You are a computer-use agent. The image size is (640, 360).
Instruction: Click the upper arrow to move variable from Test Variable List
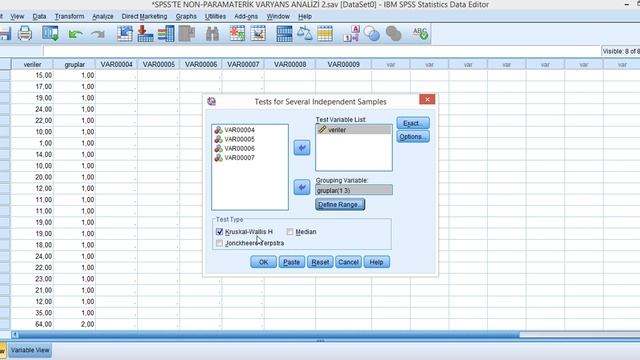302,148
